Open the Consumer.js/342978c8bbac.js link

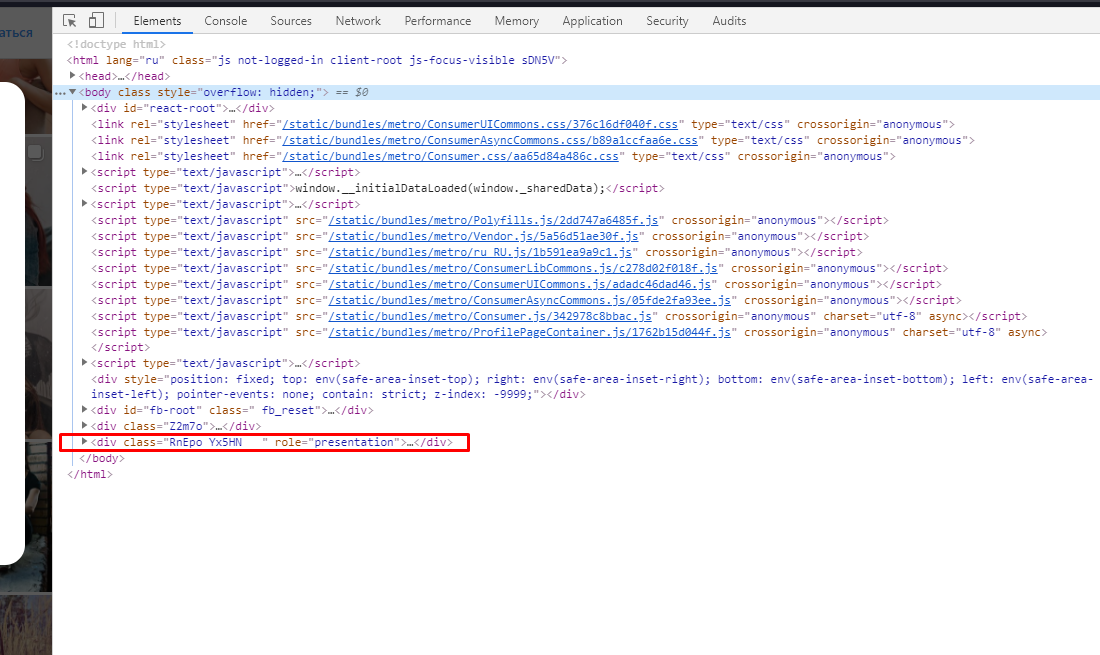490,316
